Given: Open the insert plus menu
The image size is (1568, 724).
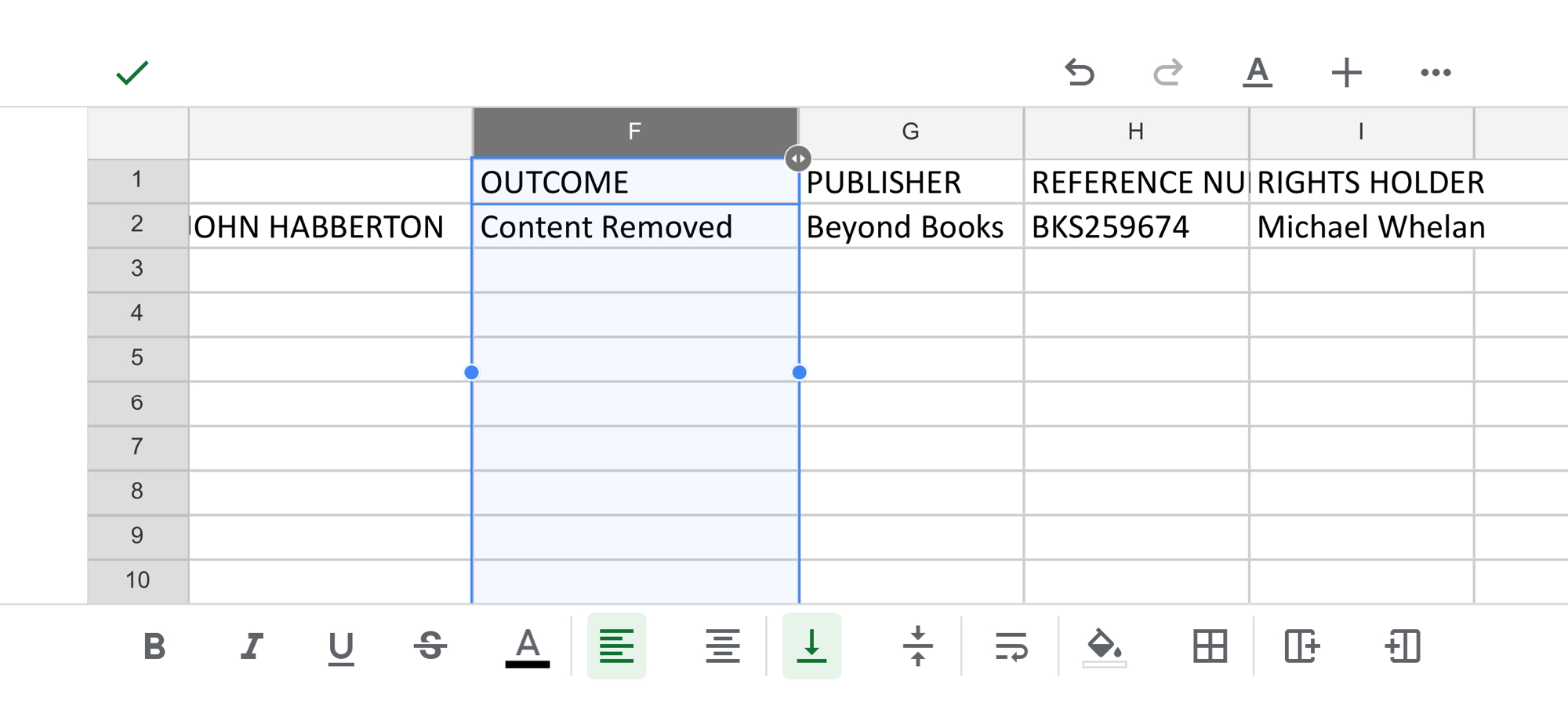Looking at the screenshot, I should click(1346, 73).
